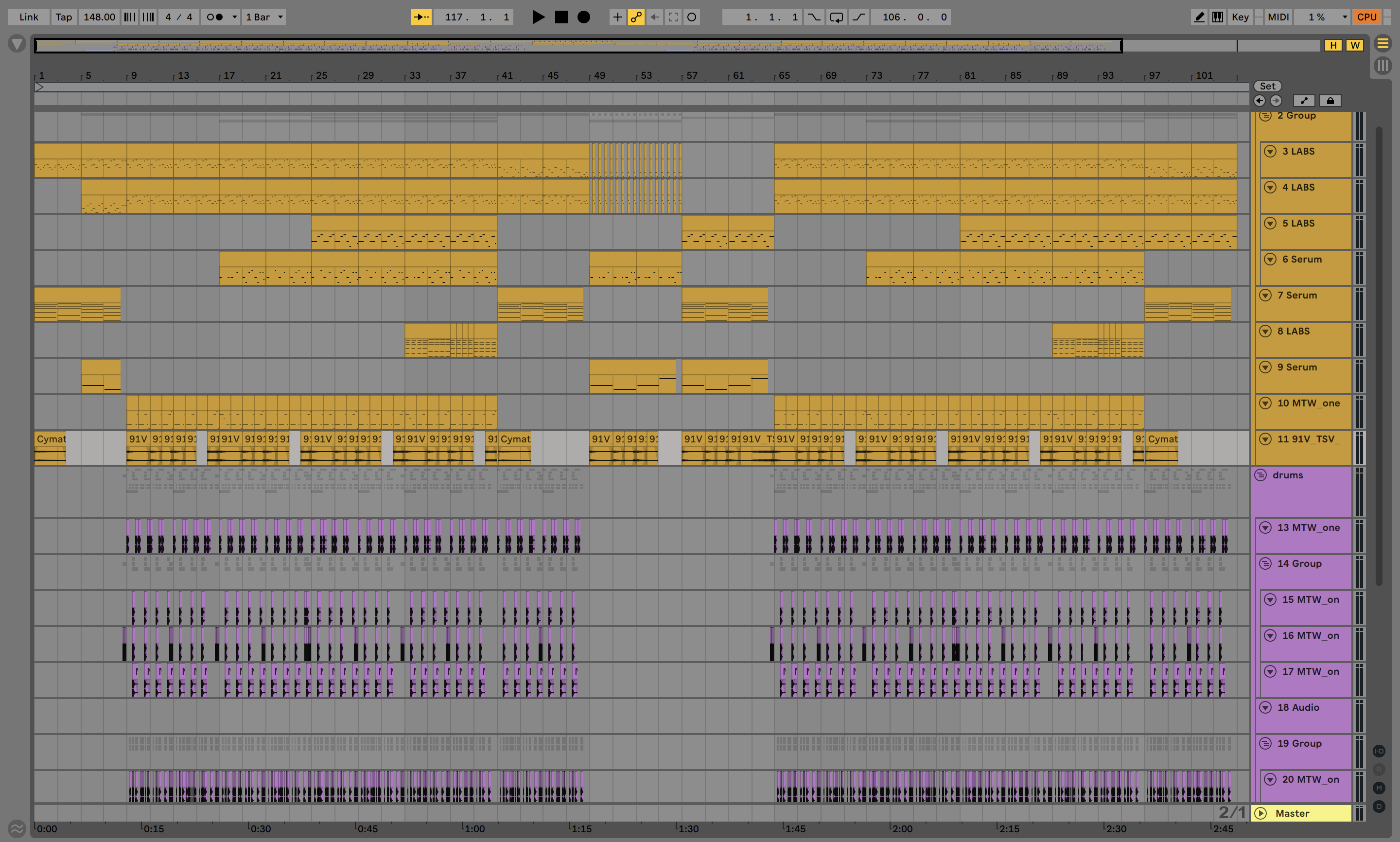The width and height of the screenshot is (1400, 842).
Task: Unfold the 3 LABS track
Action: [x=1271, y=152]
